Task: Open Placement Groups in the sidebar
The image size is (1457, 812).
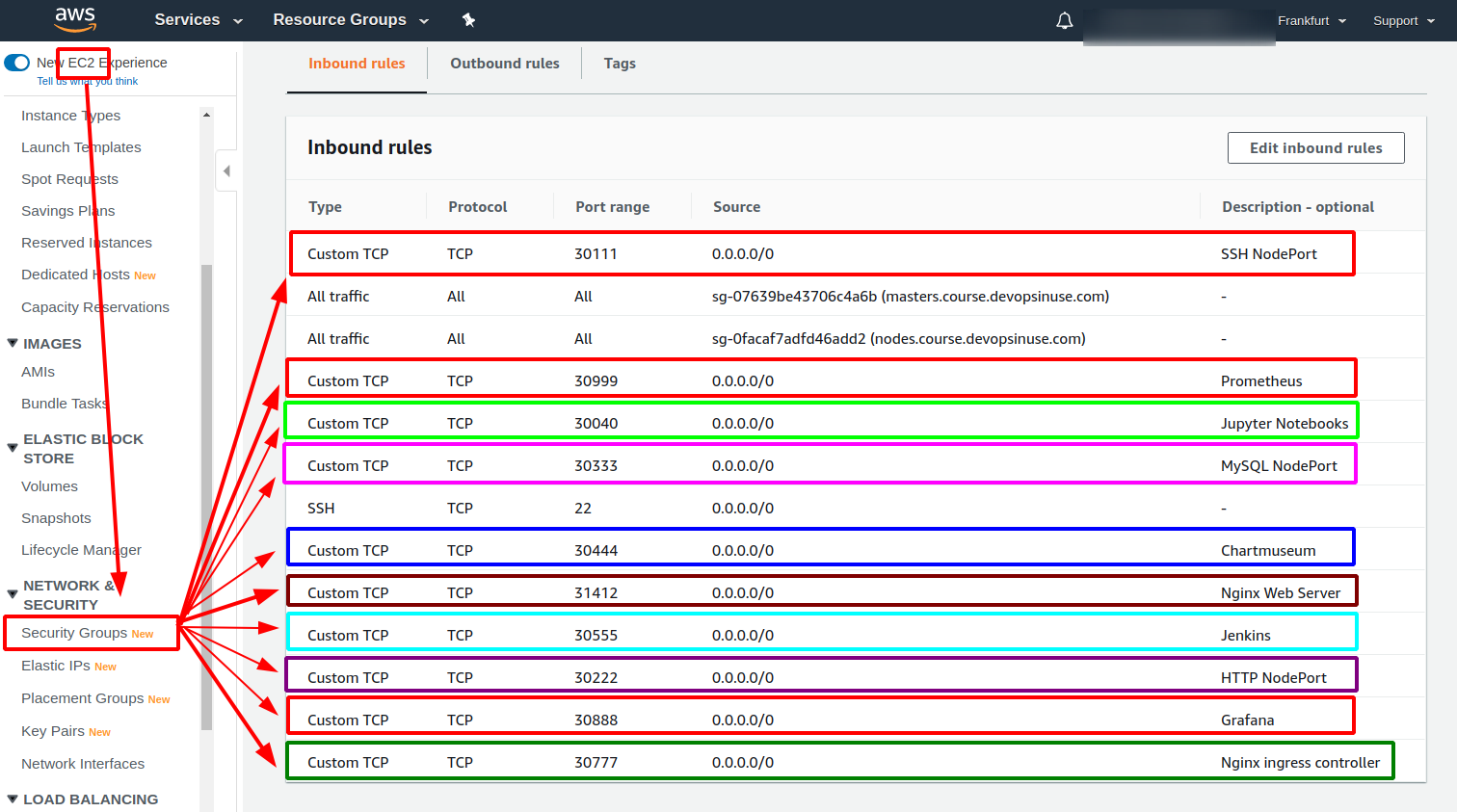Action: (82, 698)
